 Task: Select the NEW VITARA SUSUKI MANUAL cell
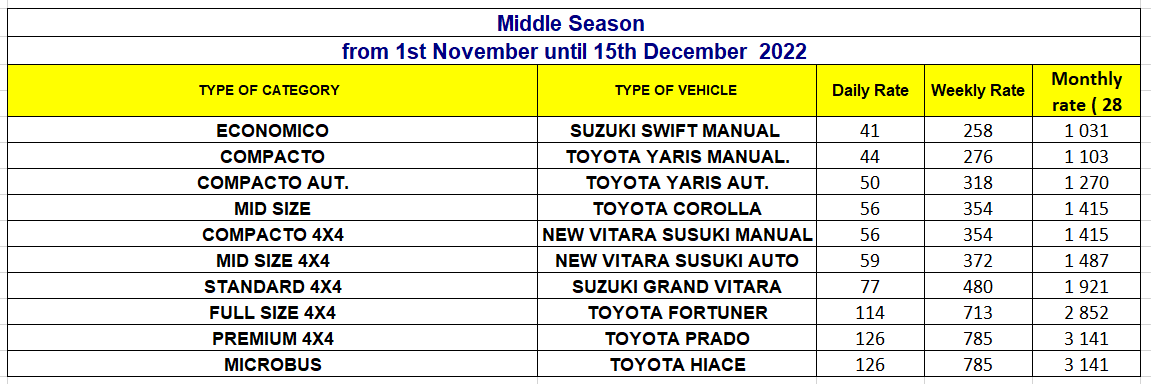tap(677, 235)
